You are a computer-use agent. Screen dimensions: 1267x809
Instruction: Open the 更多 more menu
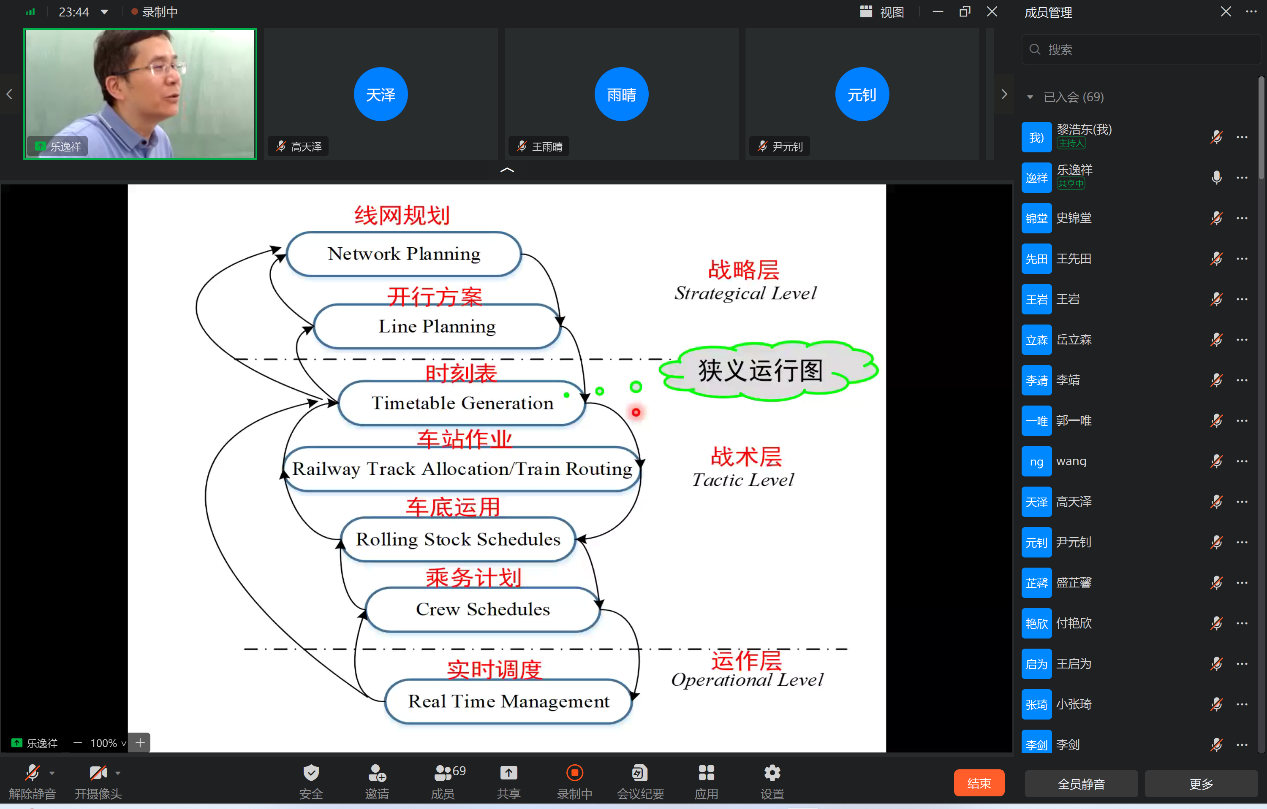coord(1202,783)
